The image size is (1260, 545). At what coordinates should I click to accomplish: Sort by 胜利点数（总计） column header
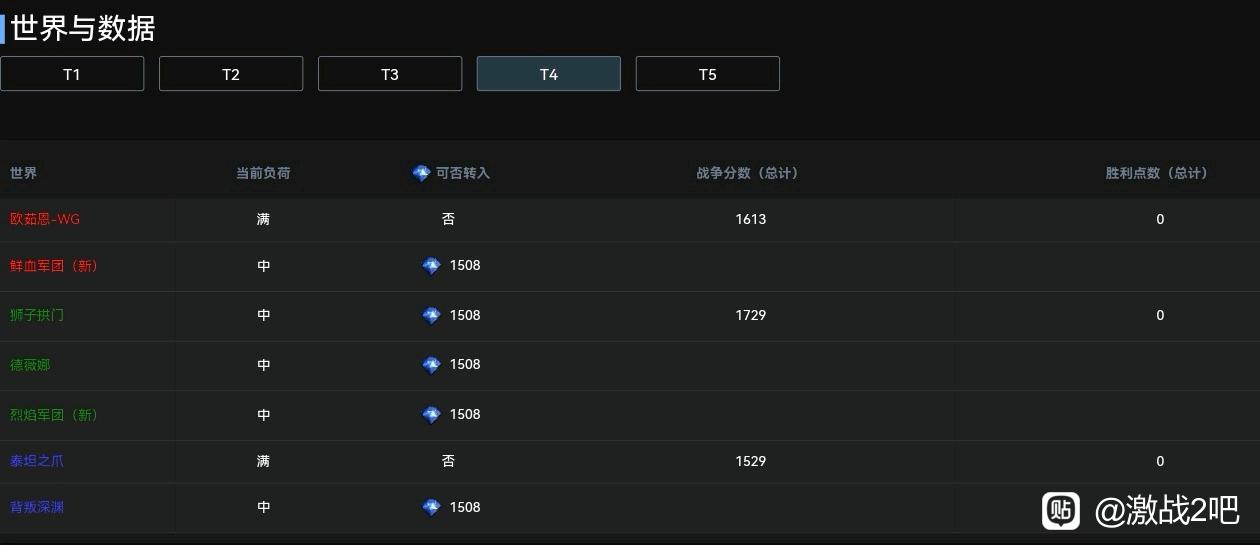pyautogui.click(x=1157, y=173)
